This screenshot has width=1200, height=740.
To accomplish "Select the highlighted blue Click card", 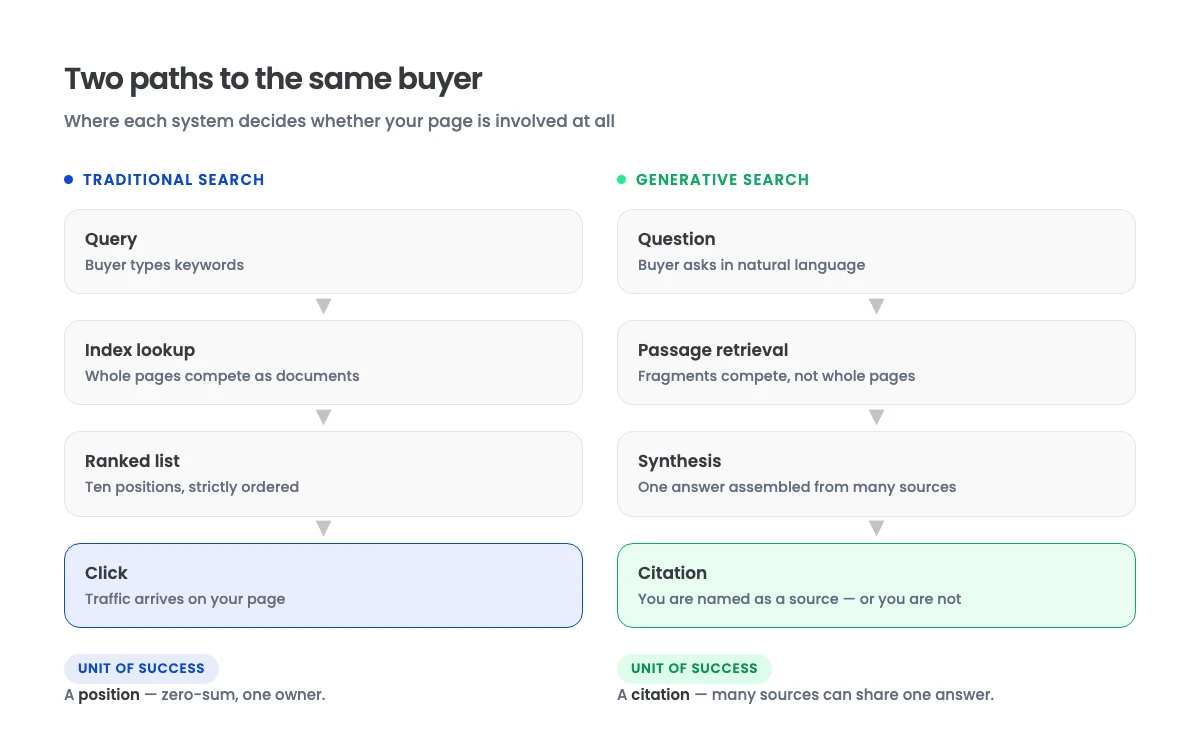I will click(323, 585).
